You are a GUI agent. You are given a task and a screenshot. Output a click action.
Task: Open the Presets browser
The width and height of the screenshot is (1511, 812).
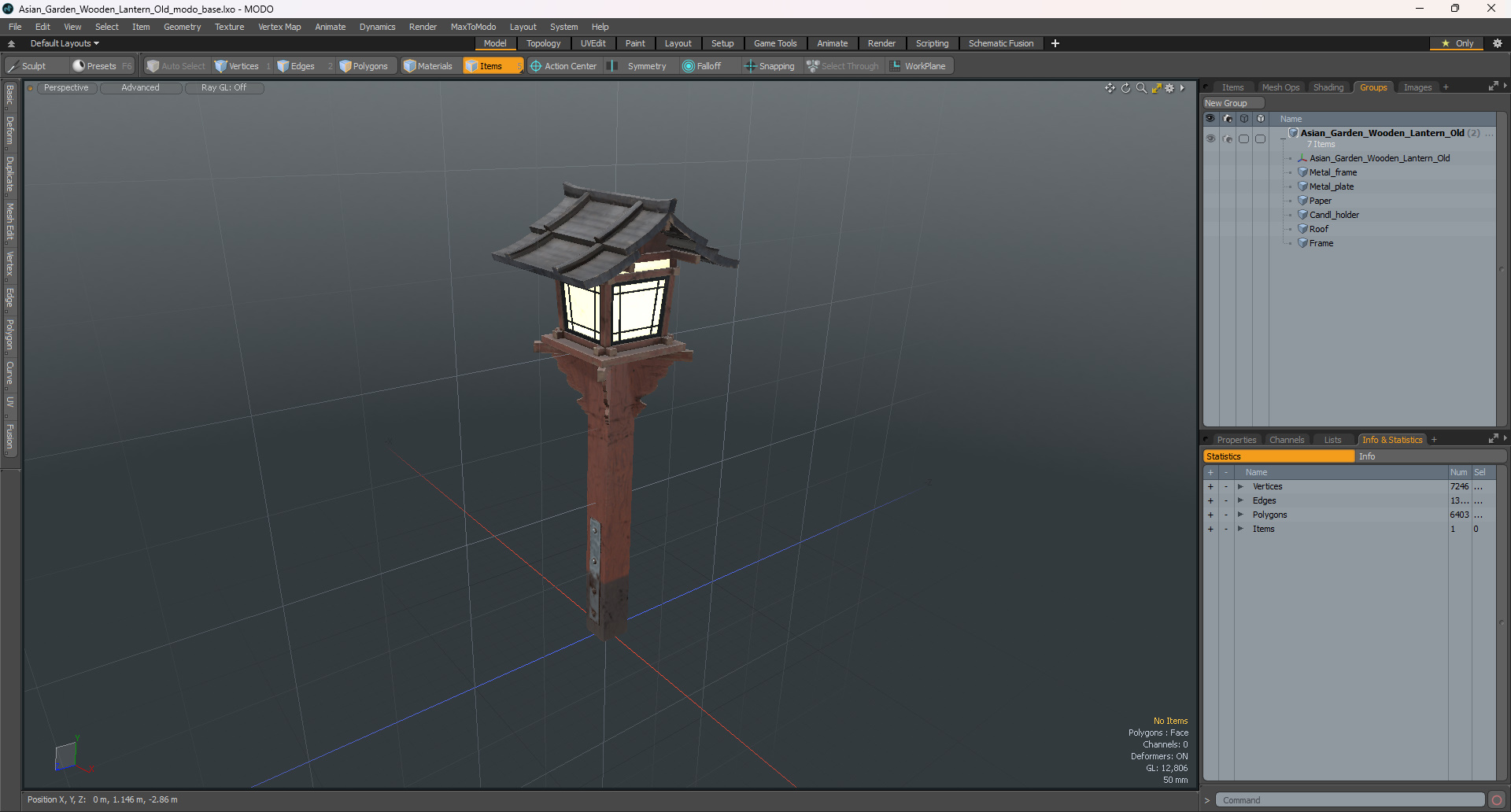tap(102, 66)
